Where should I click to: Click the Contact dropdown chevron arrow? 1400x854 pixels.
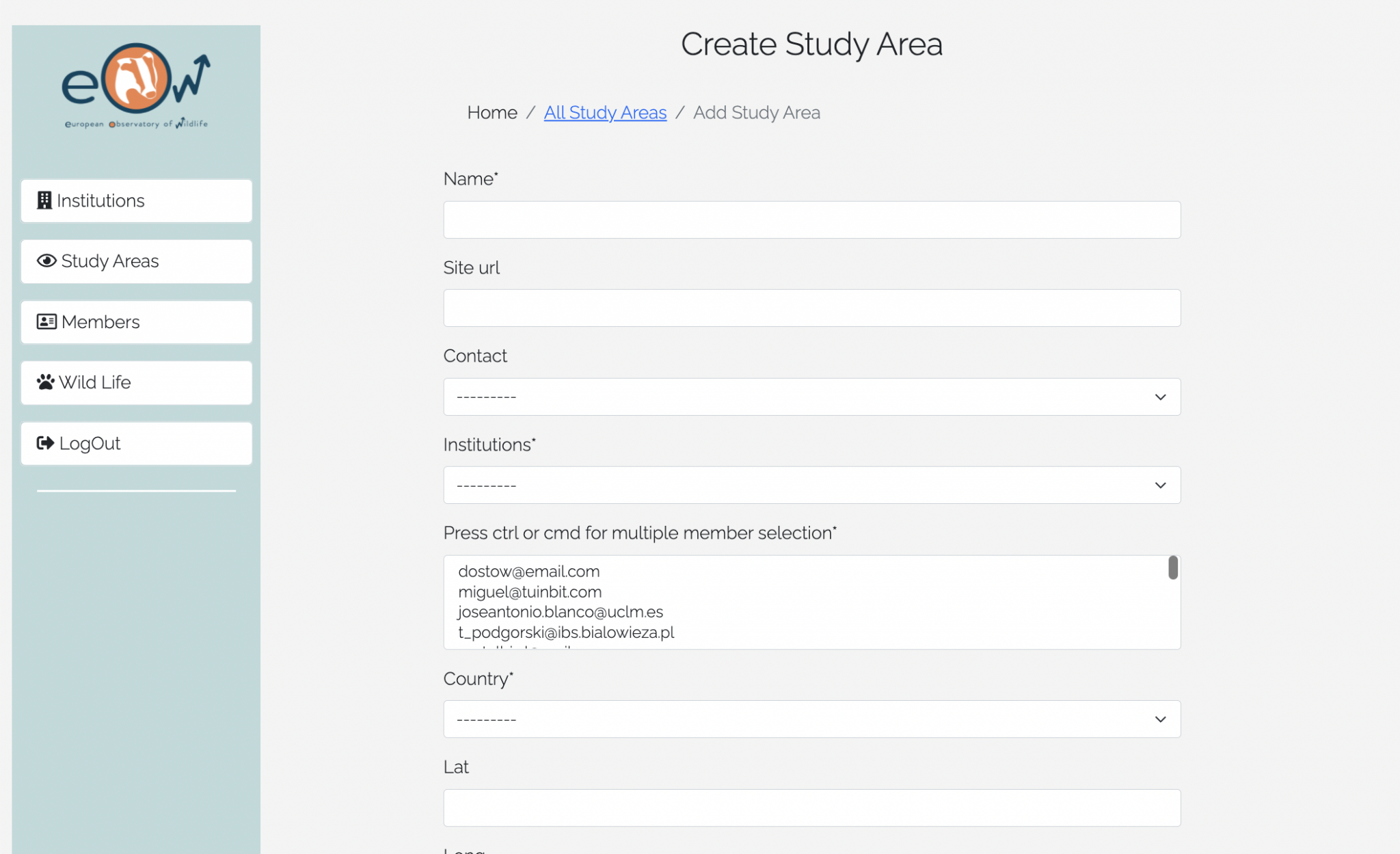(1159, 397)
